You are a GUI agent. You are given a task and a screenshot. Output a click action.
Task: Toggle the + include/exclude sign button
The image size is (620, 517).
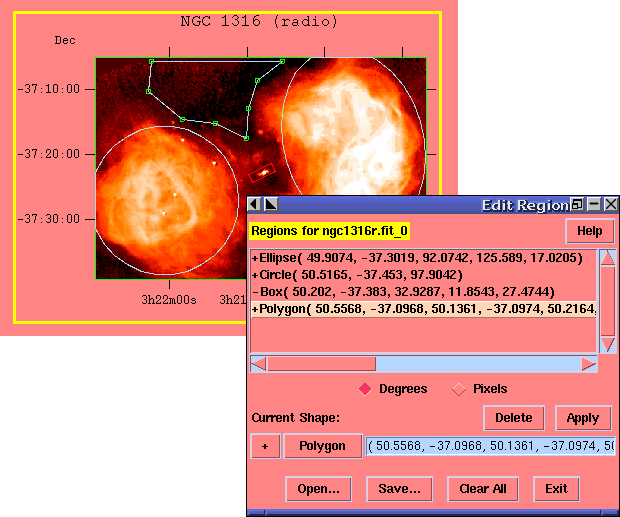(x=264, y=446)
